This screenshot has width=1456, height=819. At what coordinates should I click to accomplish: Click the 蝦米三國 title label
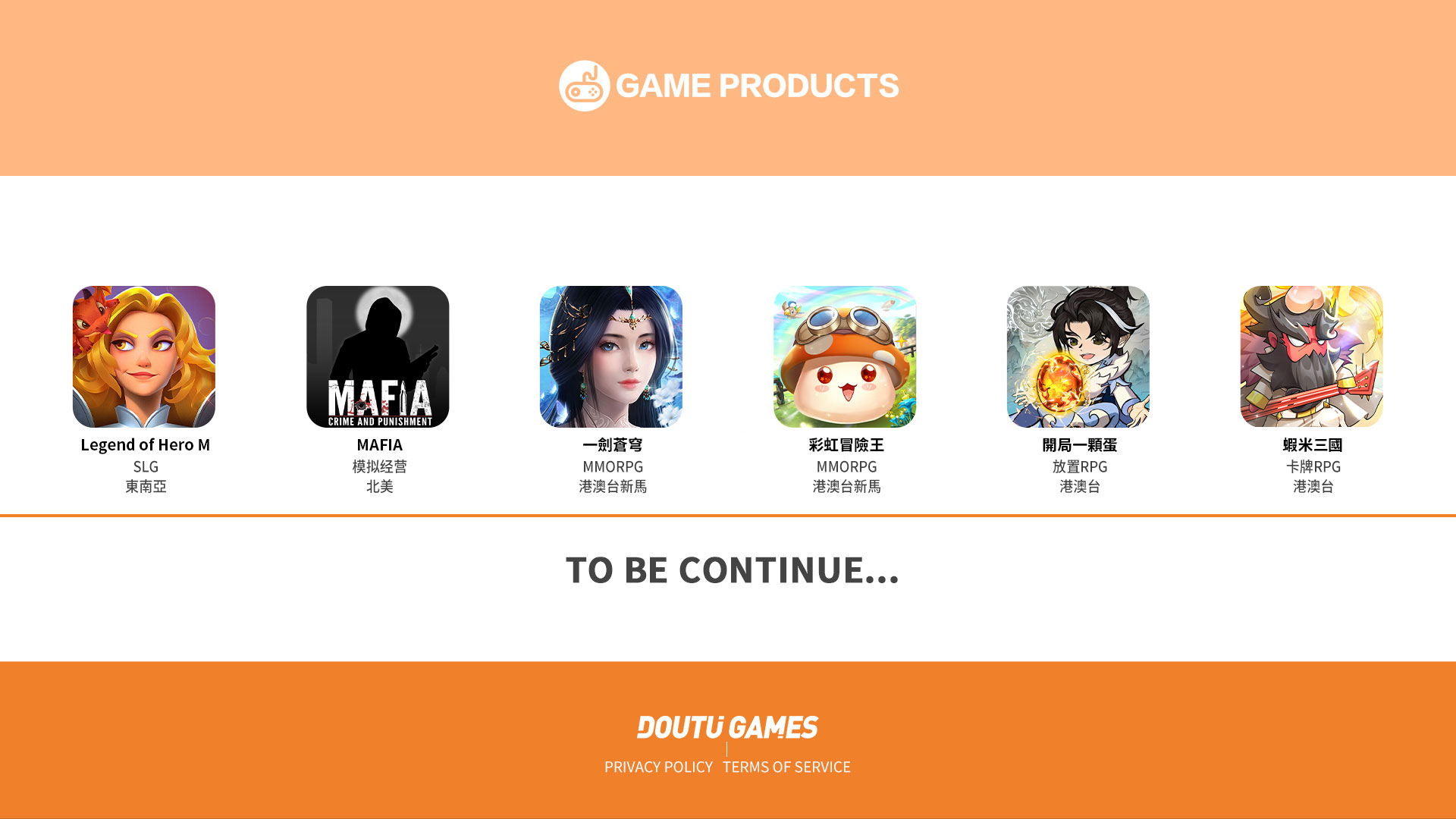[1313, 445]
